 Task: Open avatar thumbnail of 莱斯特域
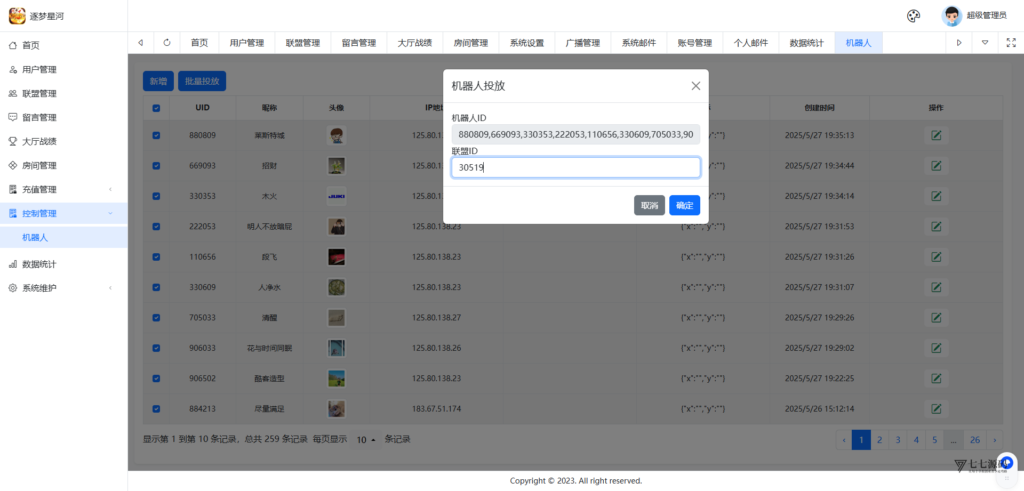[336, 135]
